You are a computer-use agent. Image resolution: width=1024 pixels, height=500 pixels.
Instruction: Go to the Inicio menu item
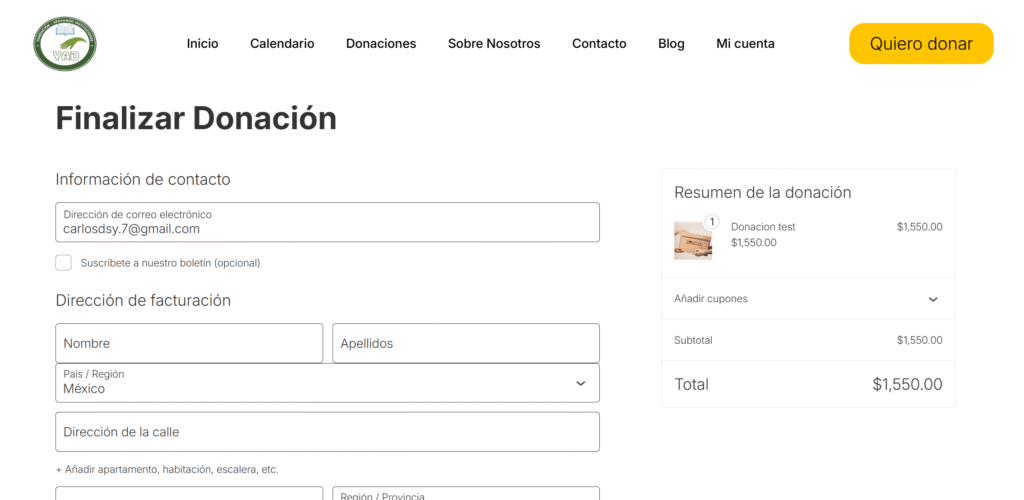(202, 44)
